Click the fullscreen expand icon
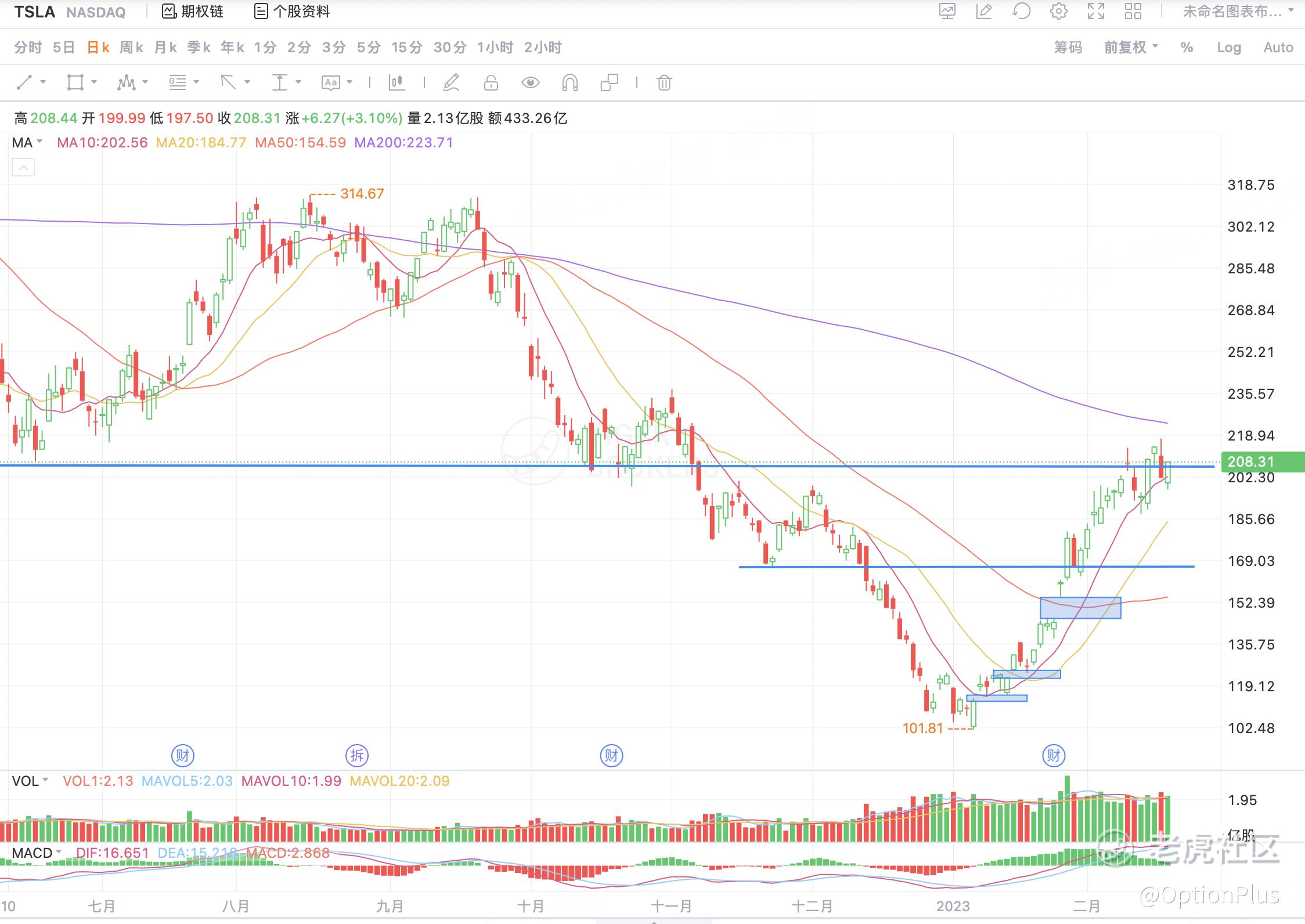 [1095, 11]
